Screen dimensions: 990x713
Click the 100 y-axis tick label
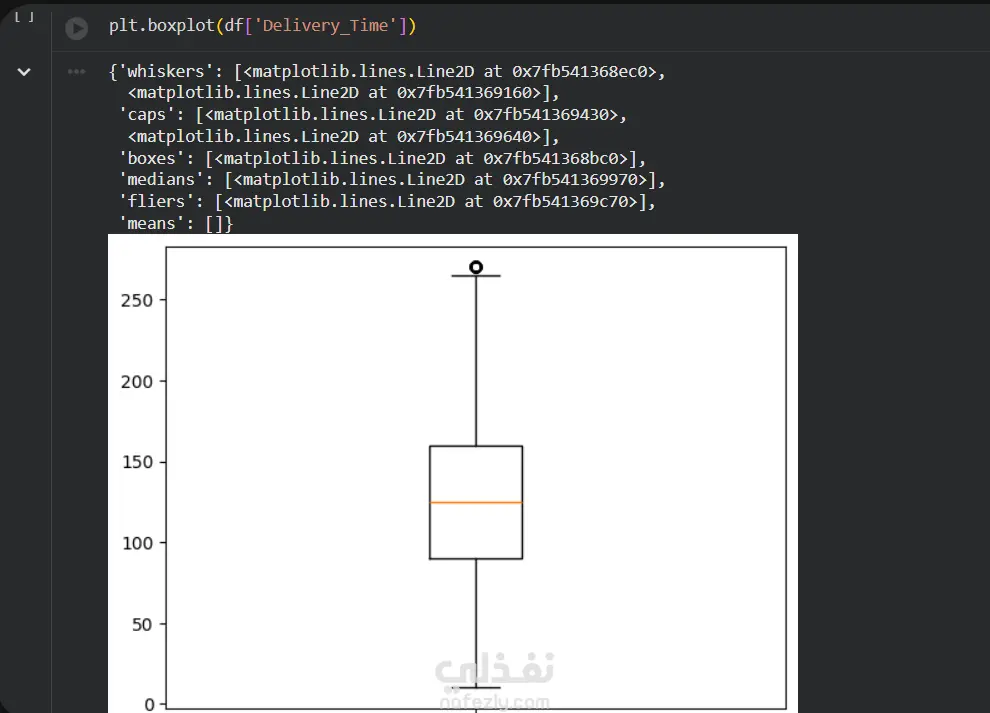(137, 543)
